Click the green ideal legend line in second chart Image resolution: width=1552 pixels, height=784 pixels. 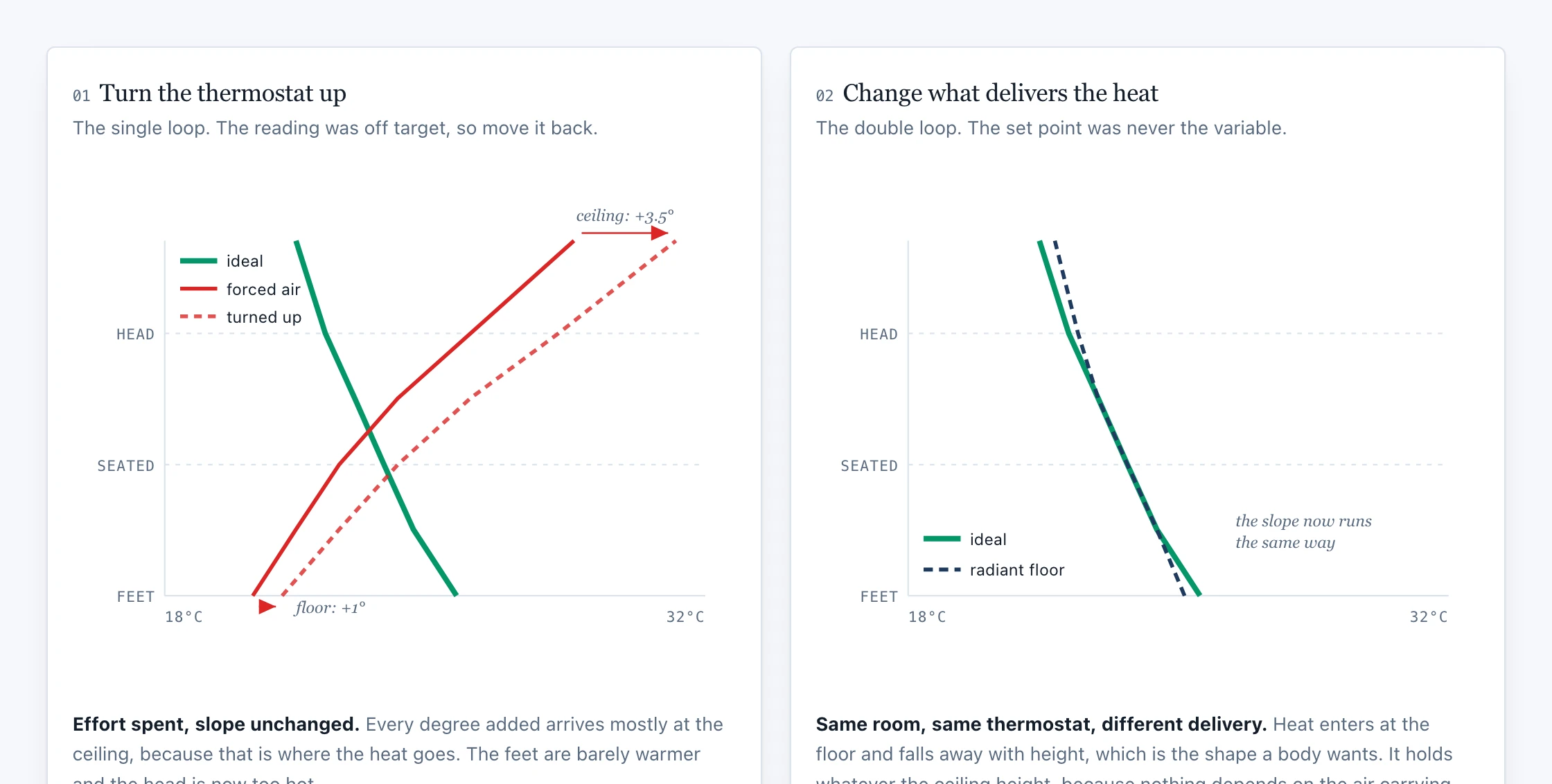[942, 539]
